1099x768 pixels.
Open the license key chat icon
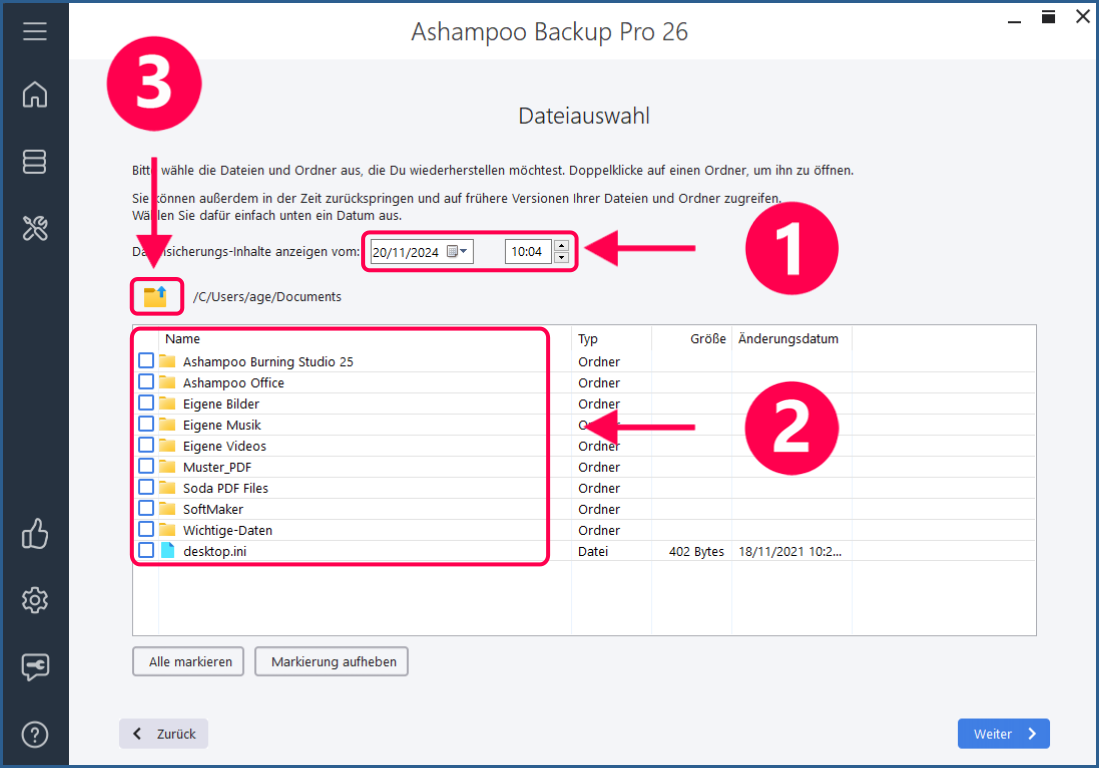34,666
